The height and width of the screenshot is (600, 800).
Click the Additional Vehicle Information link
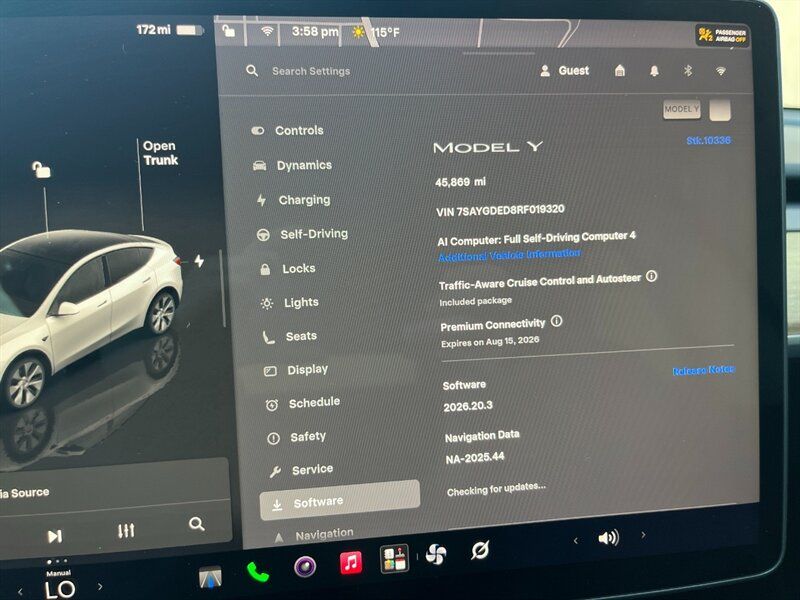coord(509,254)
